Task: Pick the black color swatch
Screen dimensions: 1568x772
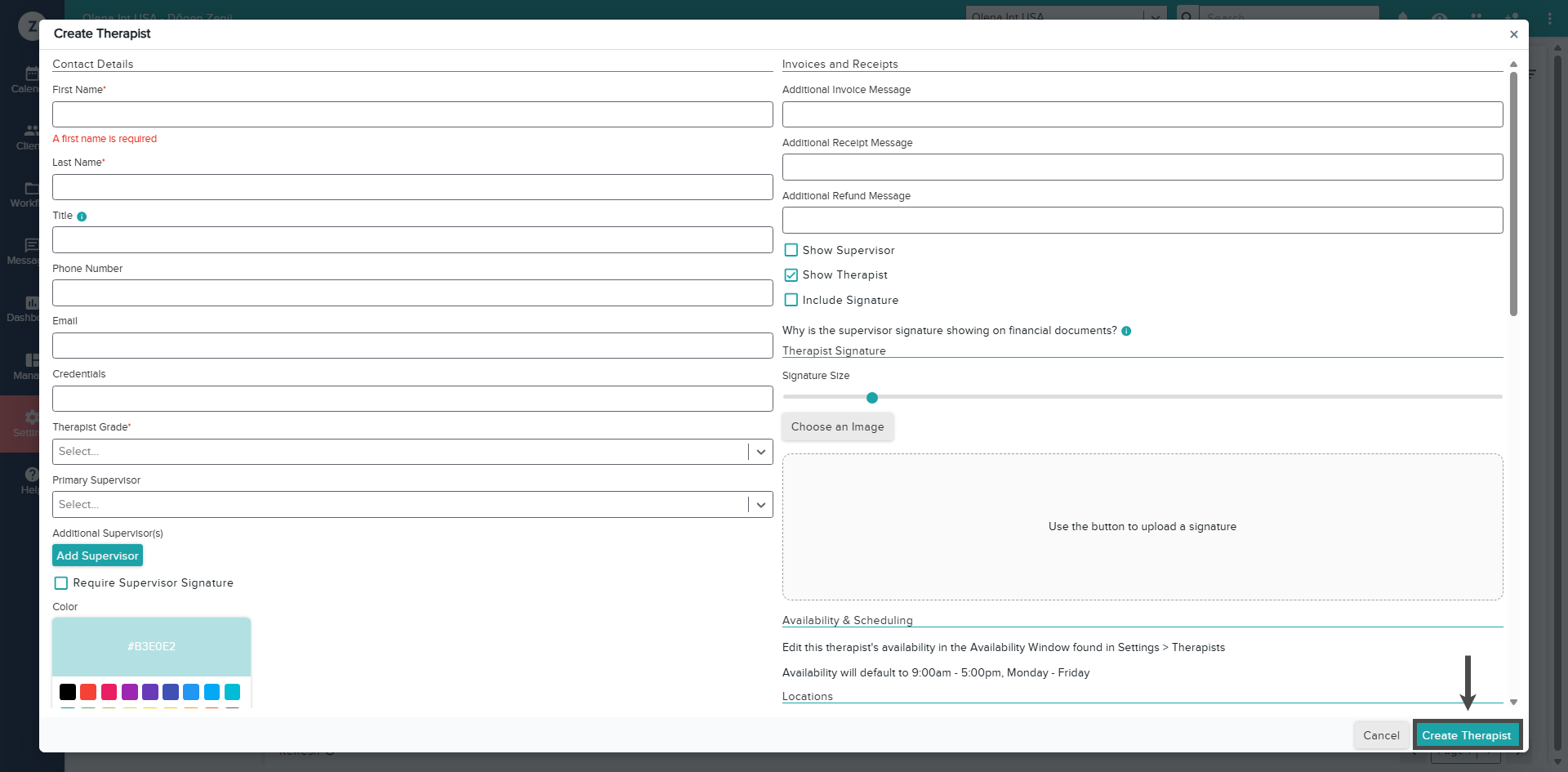Action: point(68,692)
